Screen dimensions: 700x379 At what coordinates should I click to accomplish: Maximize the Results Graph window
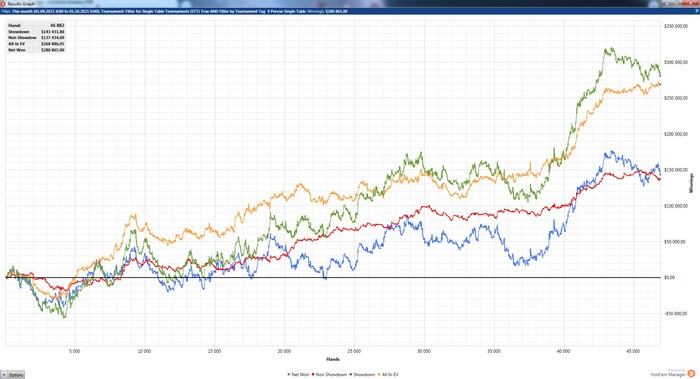click(676, 4)
